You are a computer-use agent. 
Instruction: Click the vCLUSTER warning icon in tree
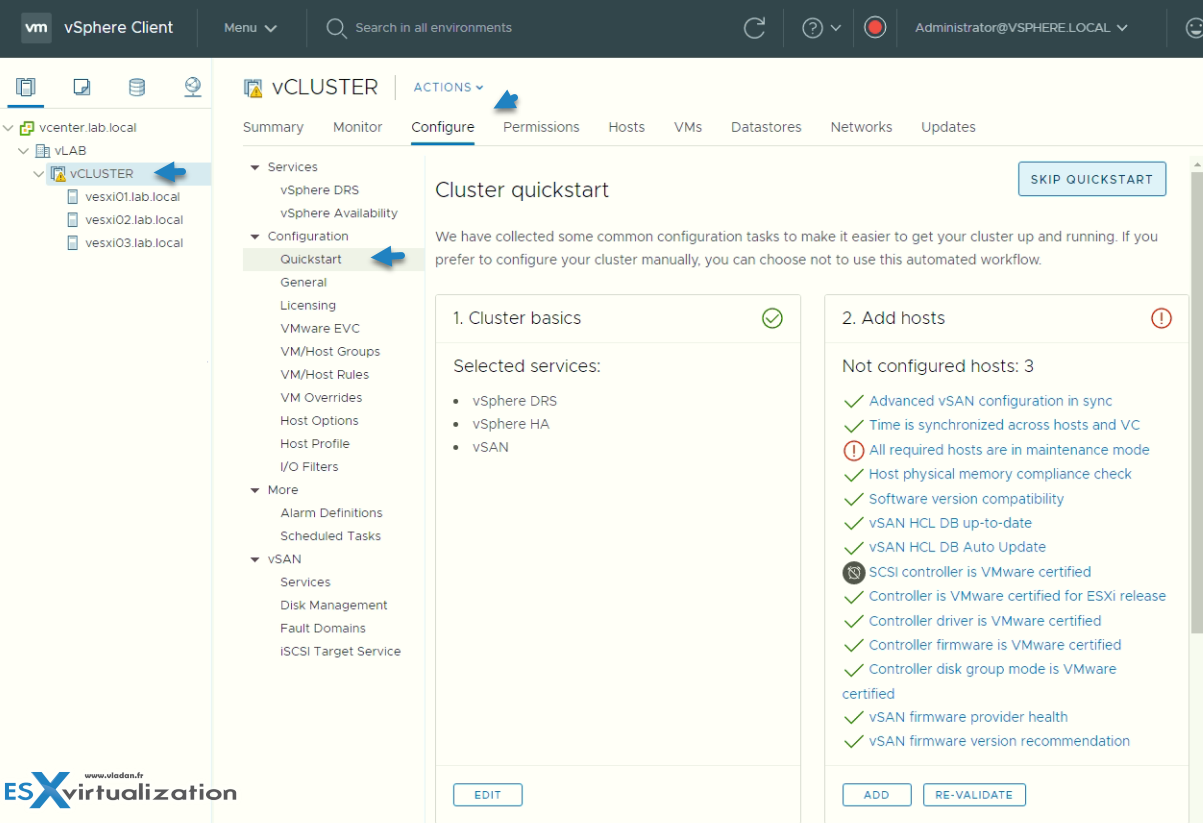pyautogui.click(x=58, y=174)
